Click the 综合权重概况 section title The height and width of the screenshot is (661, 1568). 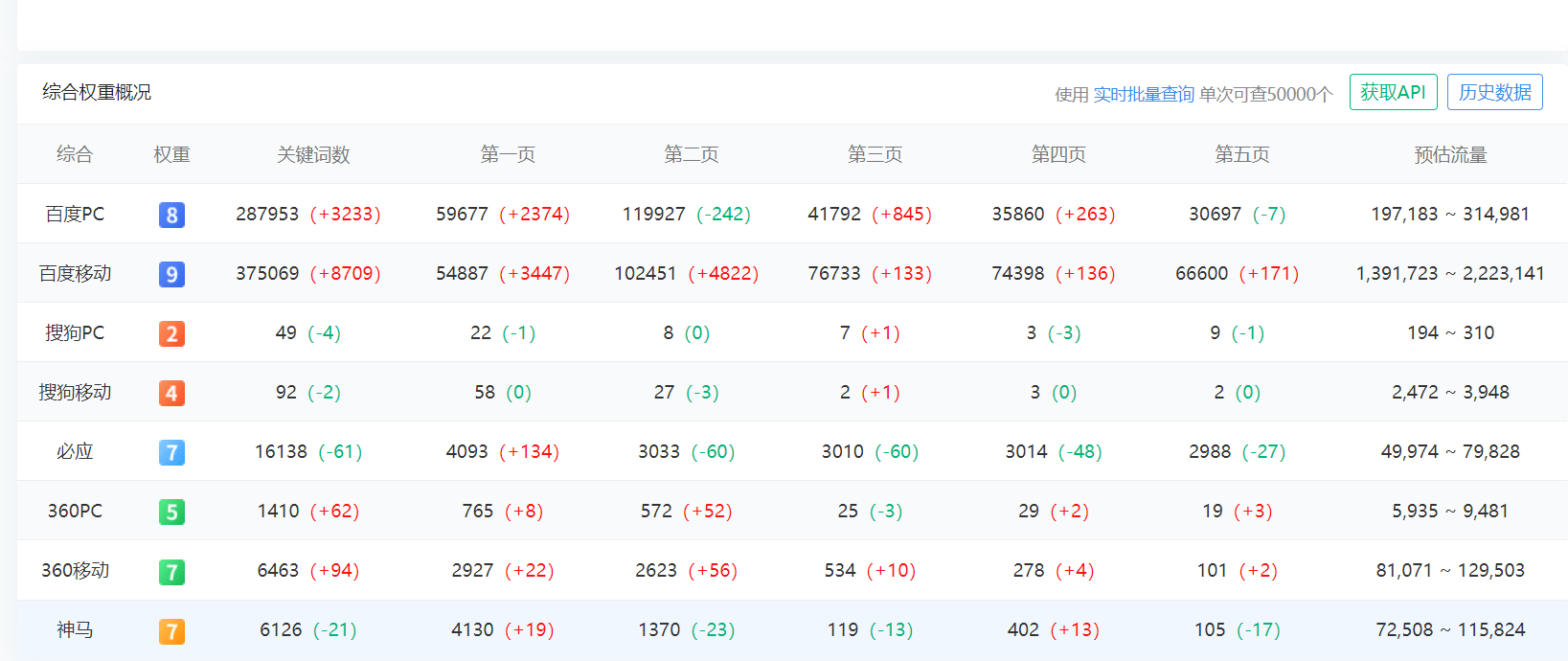(97, 92)
